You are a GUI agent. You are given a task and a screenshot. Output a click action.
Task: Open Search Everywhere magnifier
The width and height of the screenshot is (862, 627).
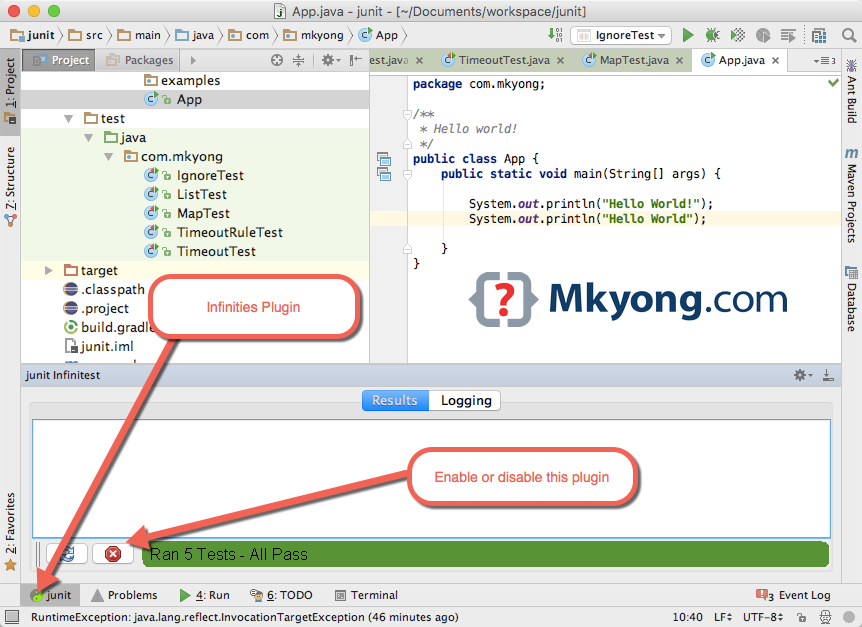(849, 35)
